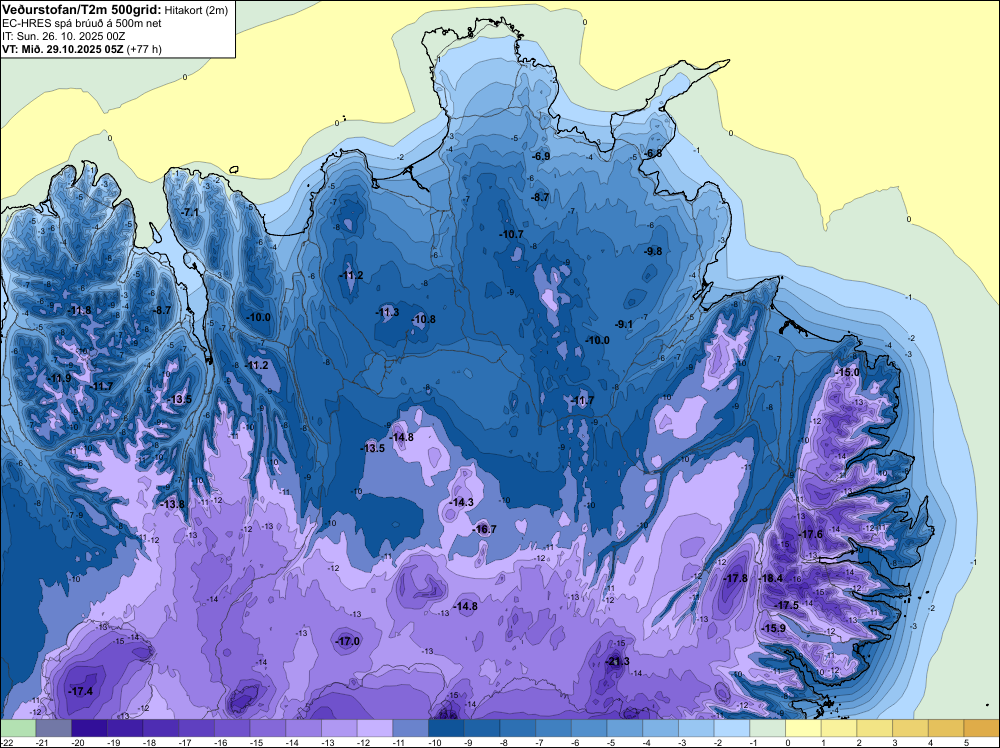Click the '(+77 h)' forecast offset text
Viewport: 1000px width, 748px height.
[x=144, y=49]
